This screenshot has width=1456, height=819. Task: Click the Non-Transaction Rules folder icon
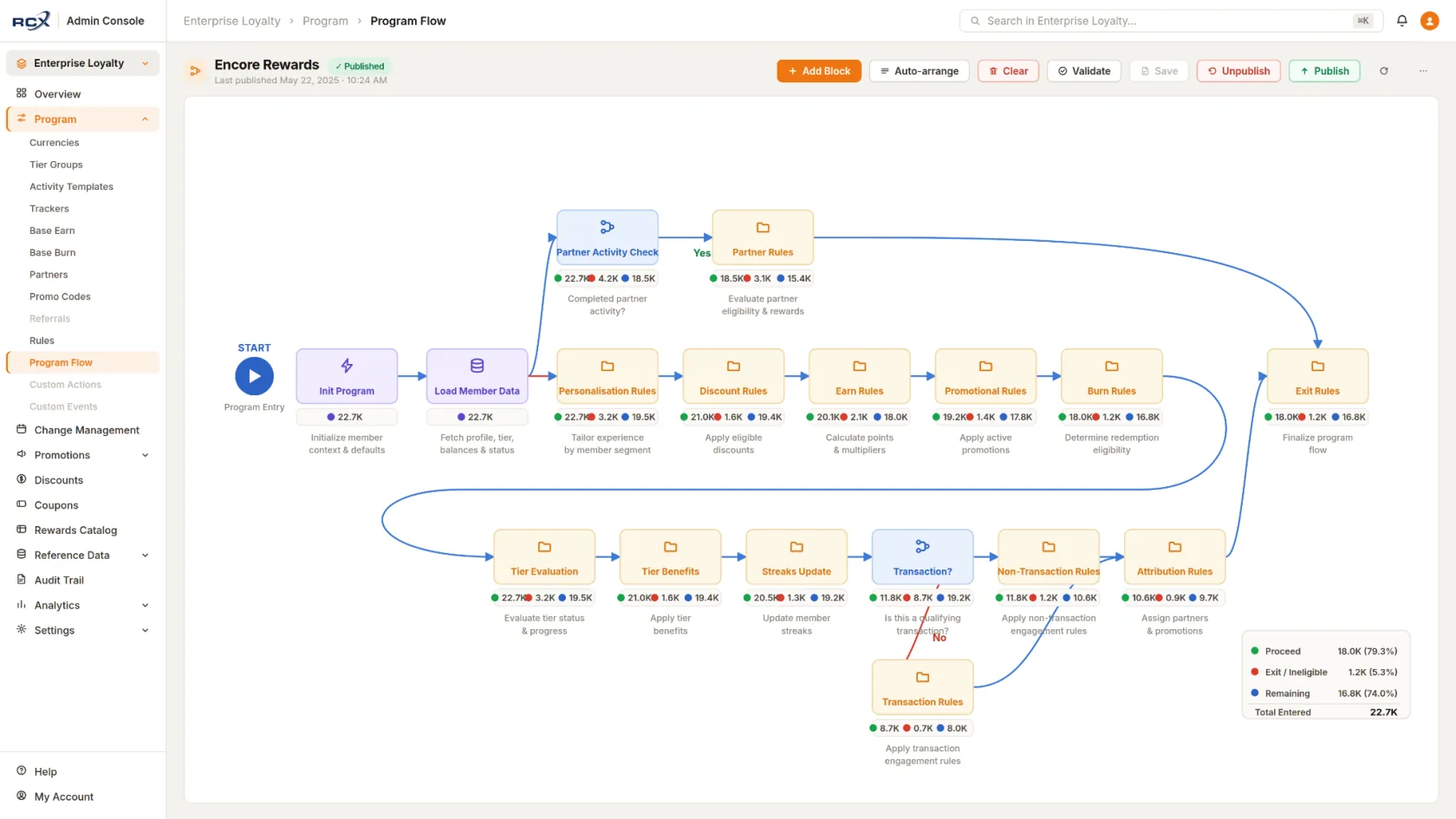[x=1049, y=547]
